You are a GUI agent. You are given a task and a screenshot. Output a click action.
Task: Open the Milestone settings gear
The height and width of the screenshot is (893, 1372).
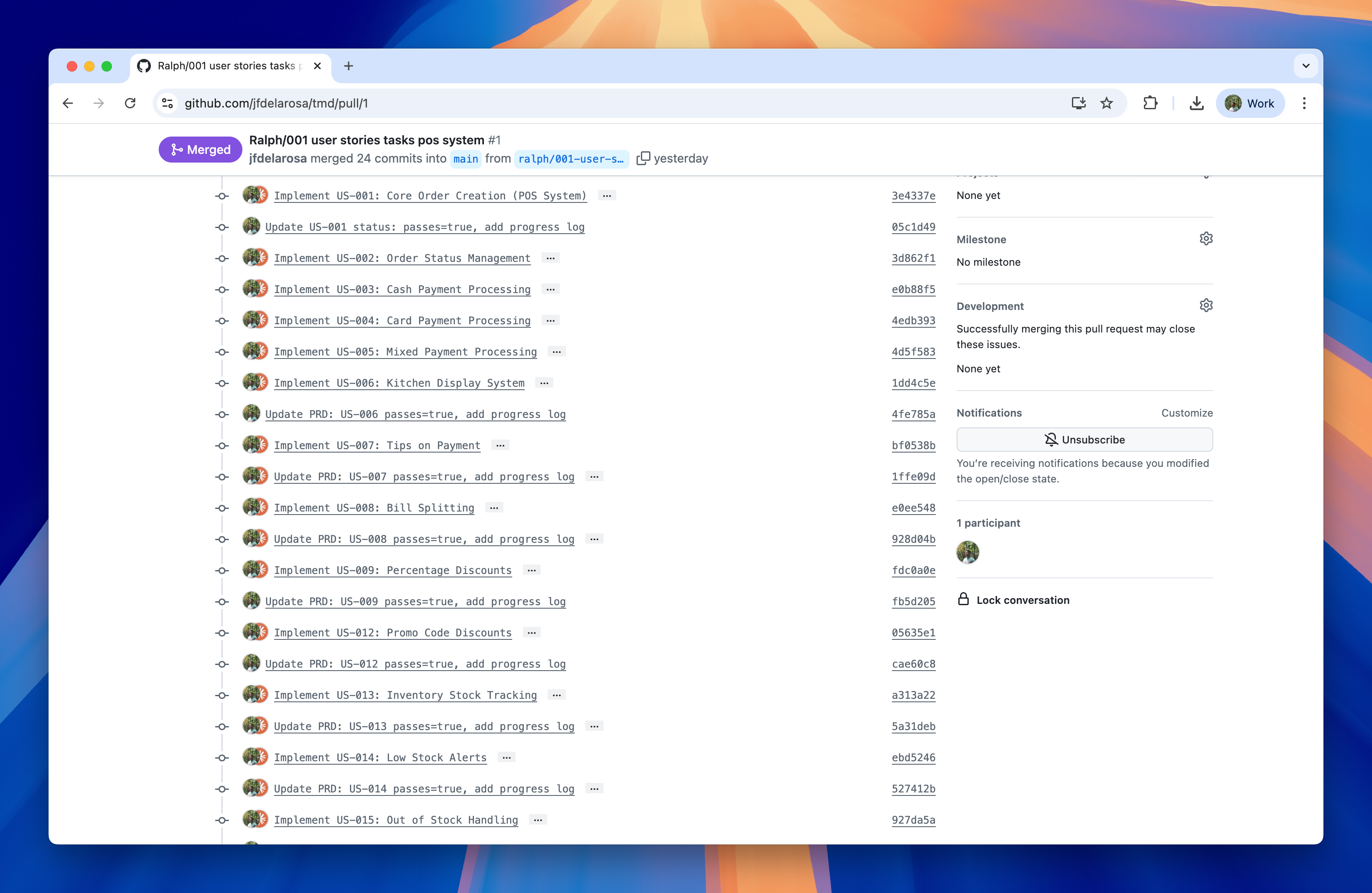click(x=1206, y=238)
